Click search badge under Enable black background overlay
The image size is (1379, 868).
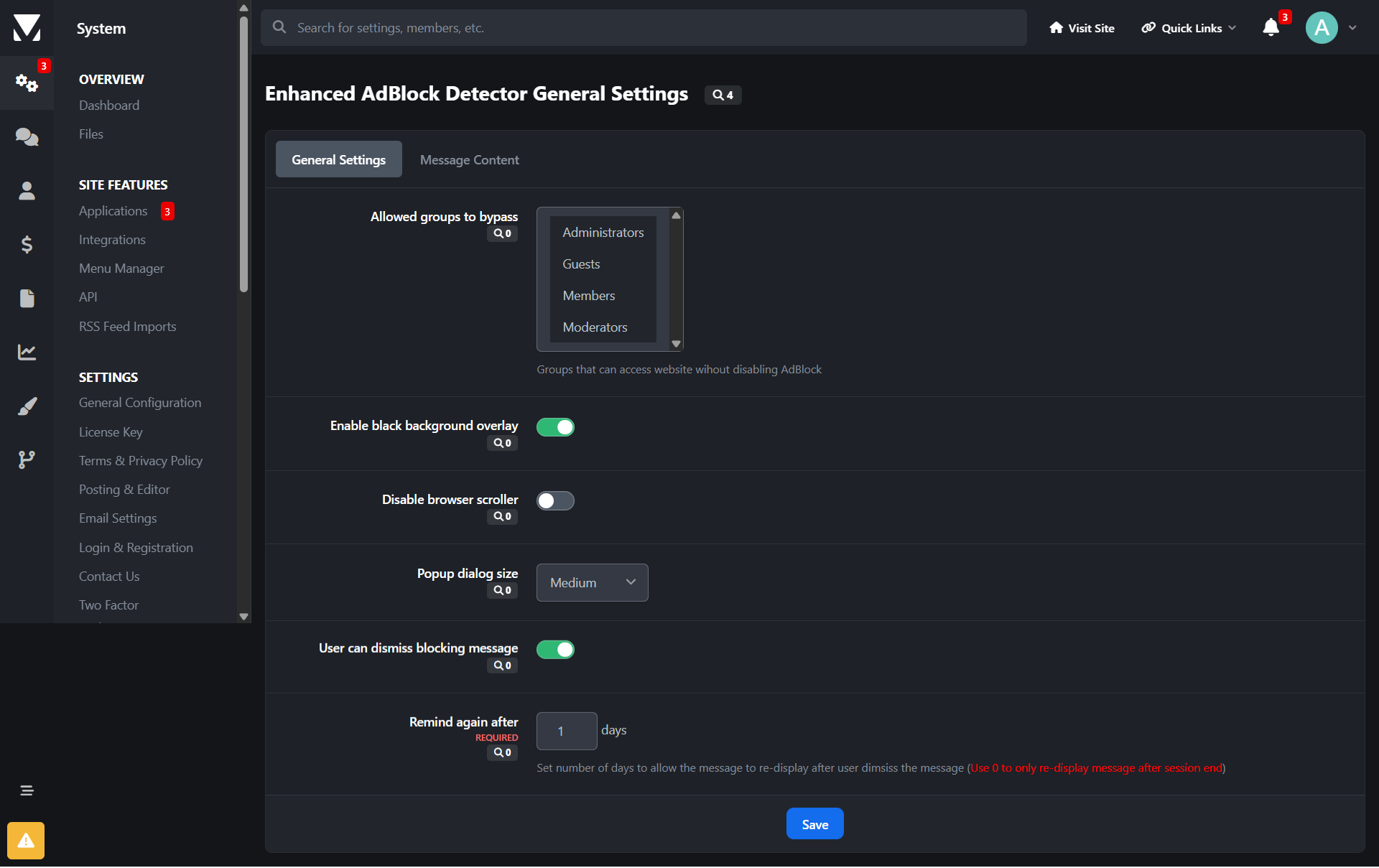point(502,443)
